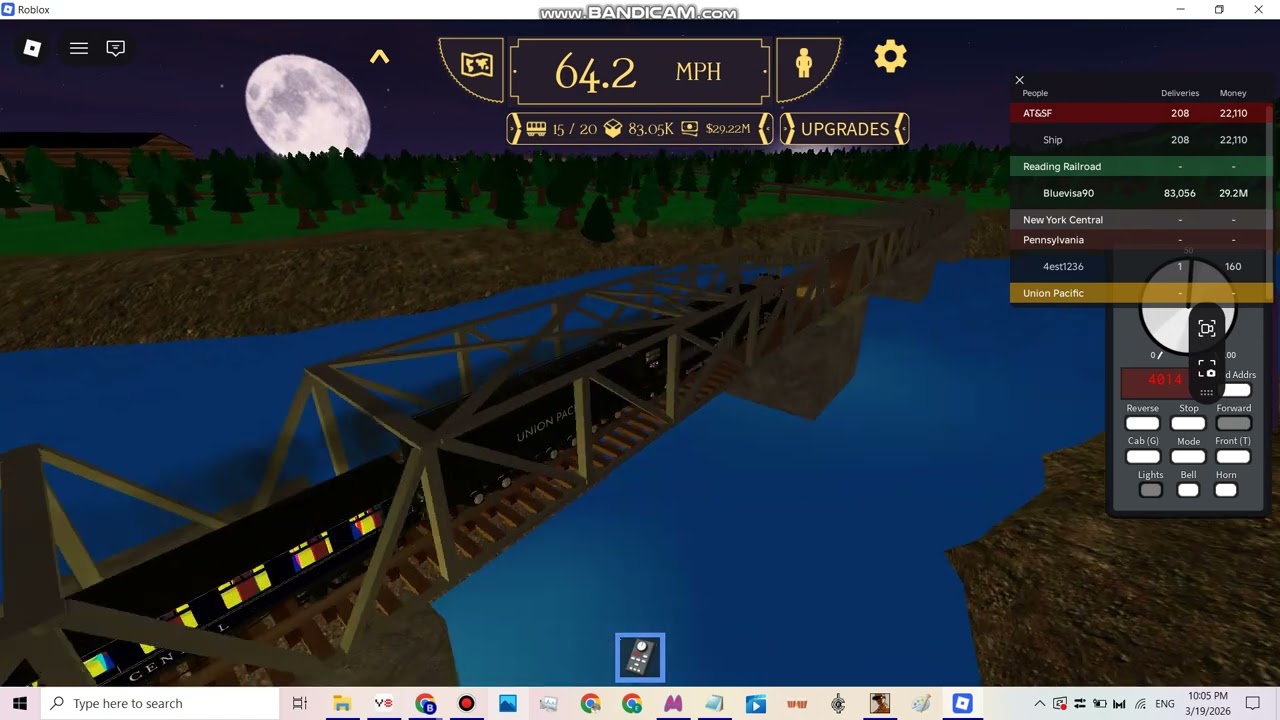Screen dimensions: 1280x720
Task: Toggle the train Lights
Action: pyautogui.click(x=1150, y=490)
